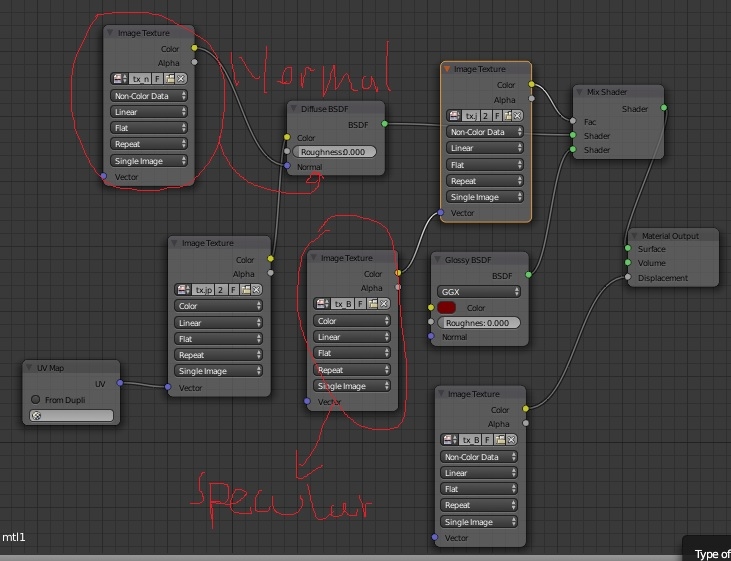Click user count 2 in selected tx.j node
731x561 pixels.
[x=487, y=115]
